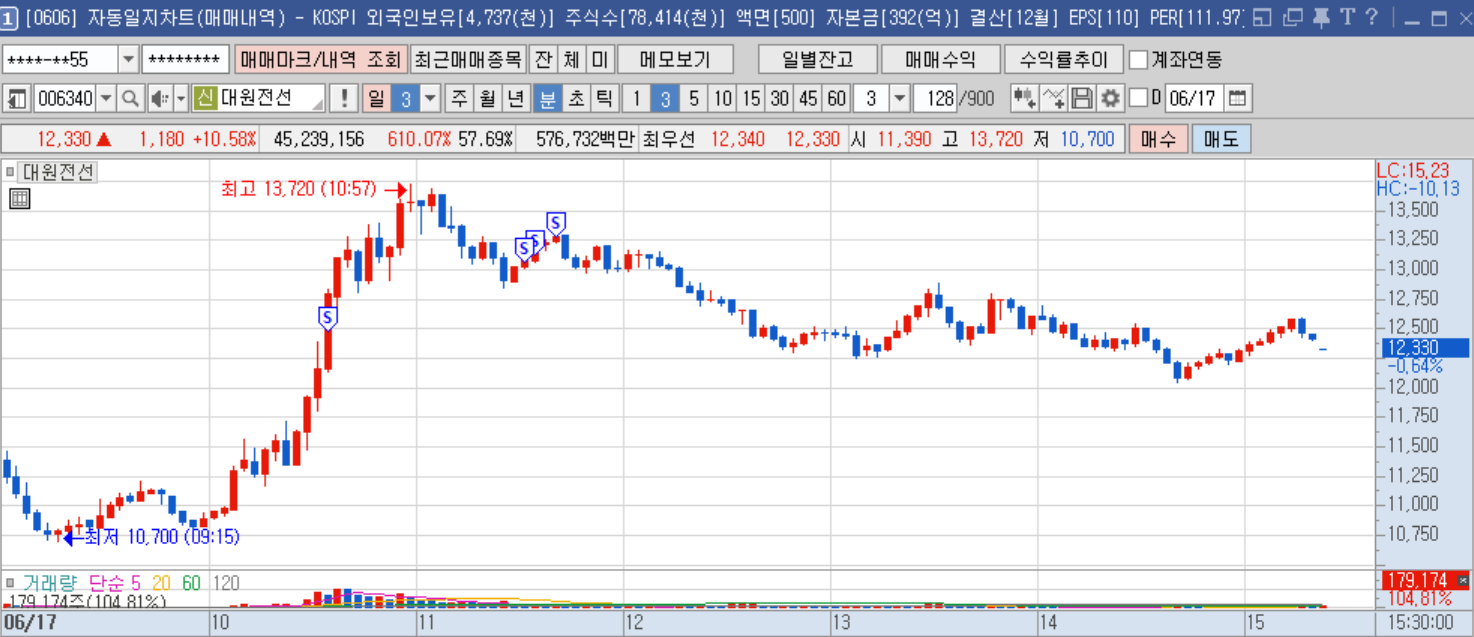1474x637 pixels.
Task: Click the duplicate window icon in title bar
Action: (1292, 17)
